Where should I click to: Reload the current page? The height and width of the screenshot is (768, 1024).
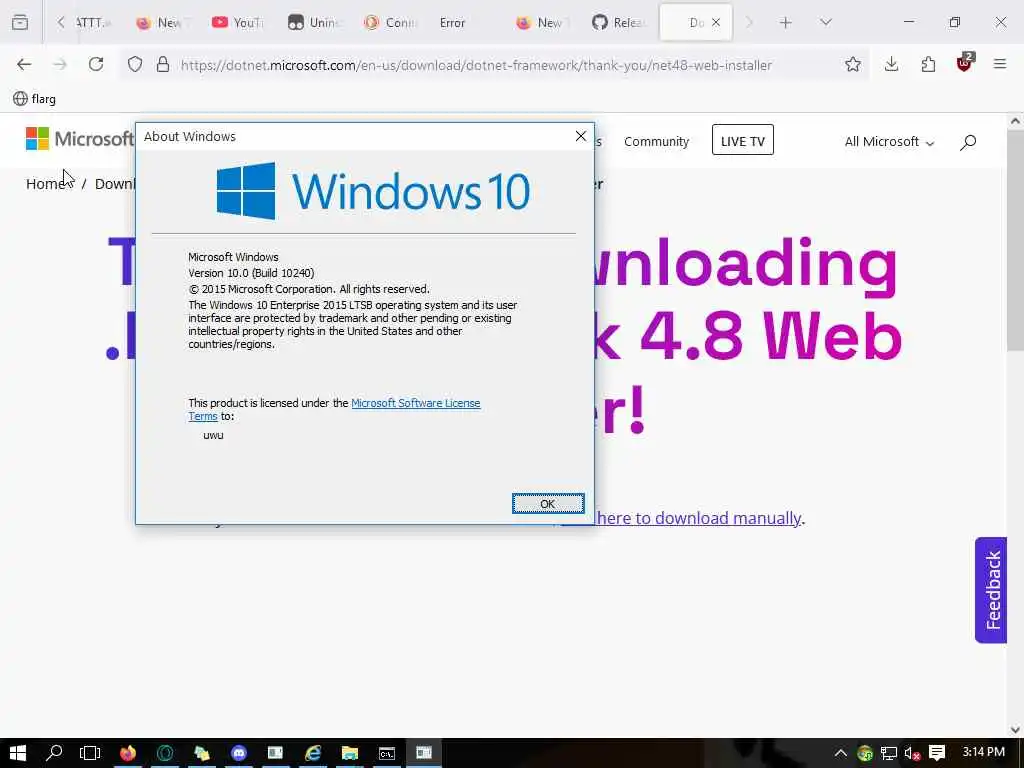pos(96,65)
